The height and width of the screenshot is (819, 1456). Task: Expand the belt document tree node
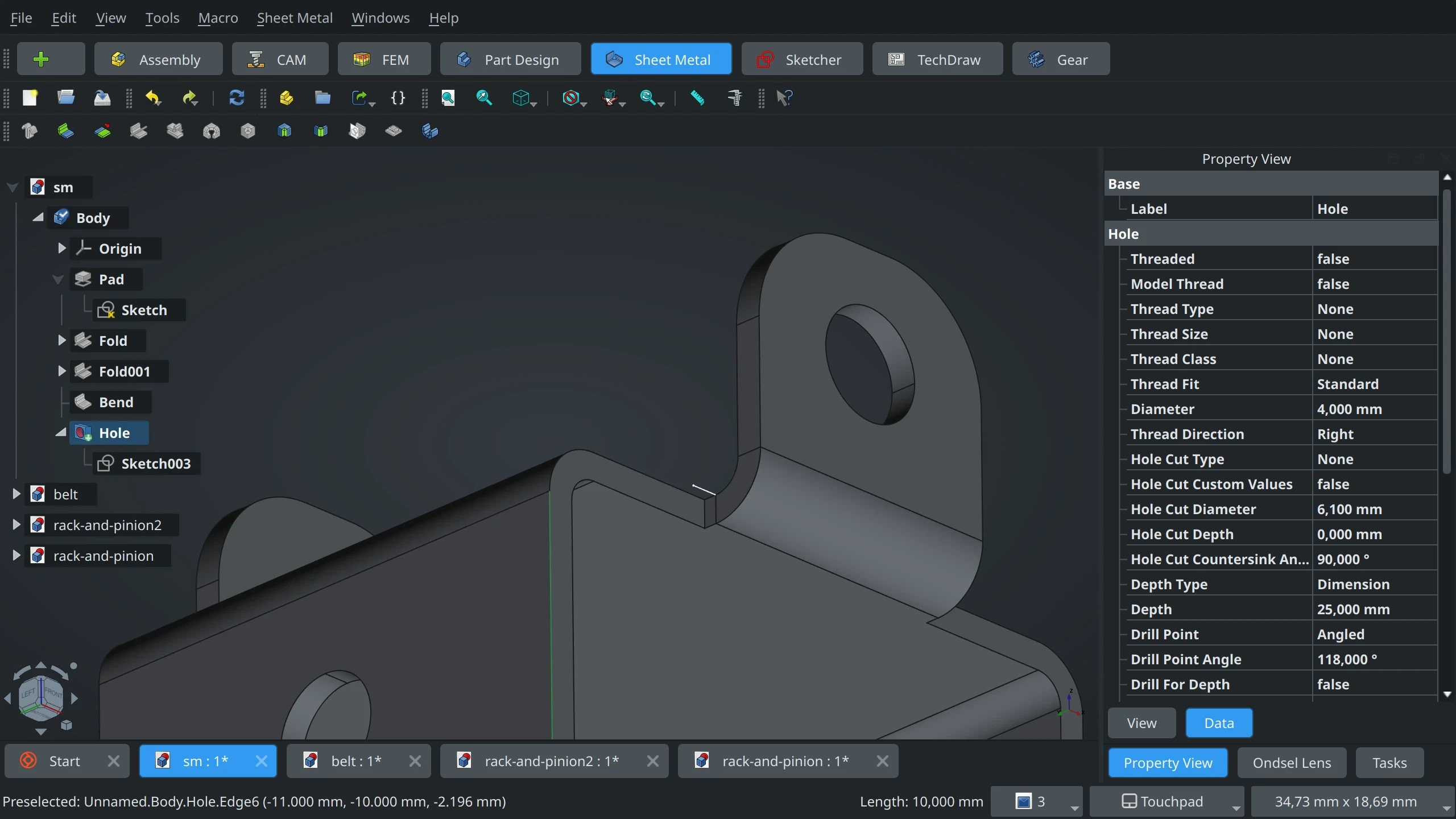click(x=16, y=494)
